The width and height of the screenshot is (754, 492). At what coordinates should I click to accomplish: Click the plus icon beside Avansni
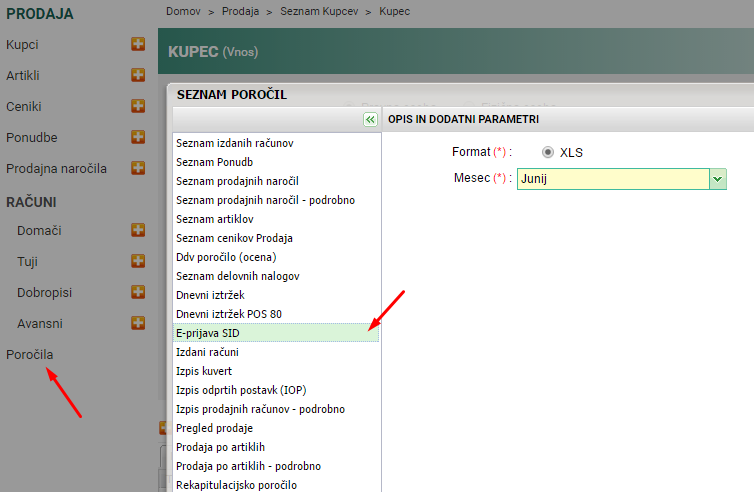pyautogui.click(x=138, y=323)
